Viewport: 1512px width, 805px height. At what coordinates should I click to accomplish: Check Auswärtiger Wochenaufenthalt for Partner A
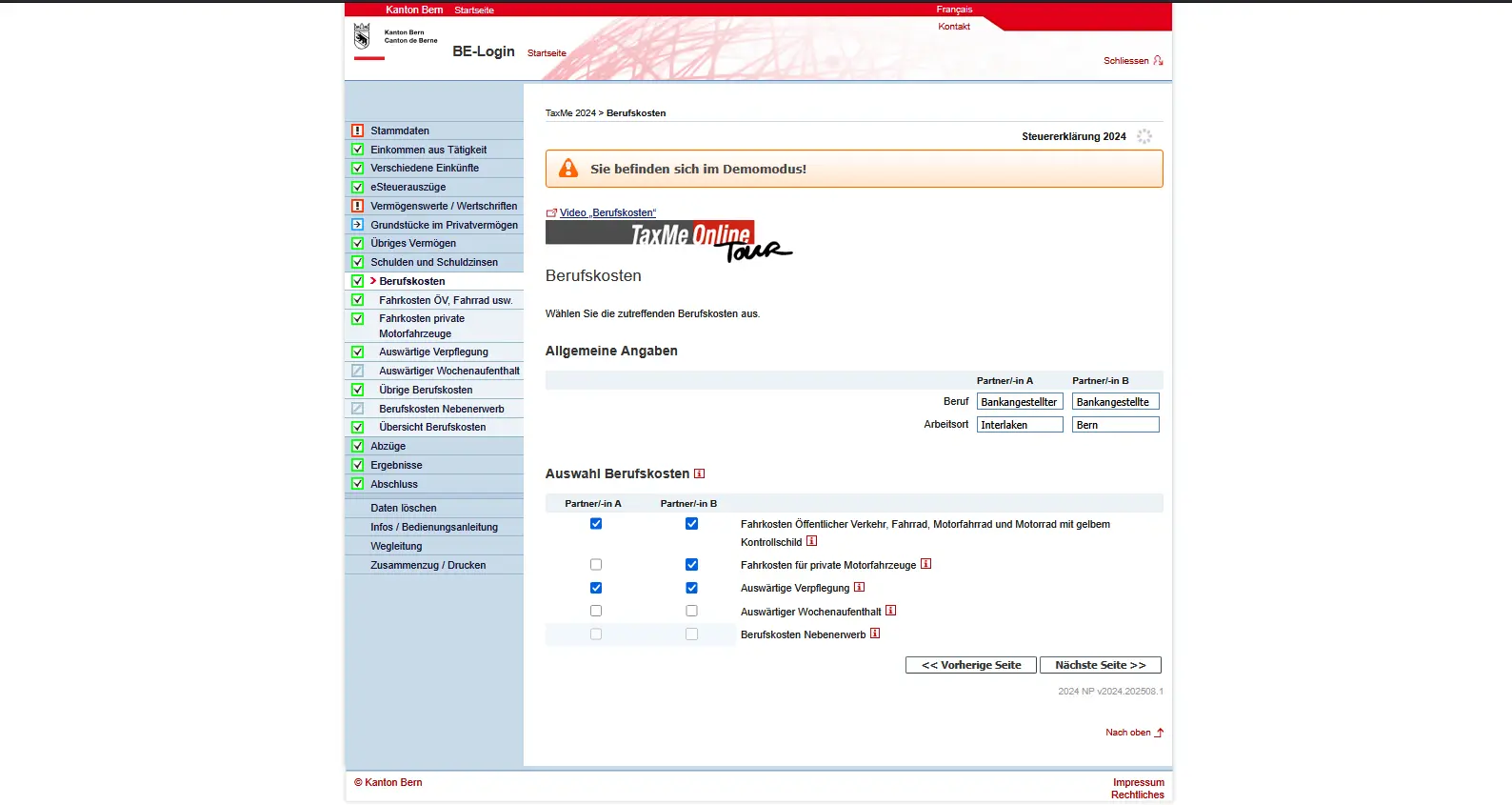[596, 611]
